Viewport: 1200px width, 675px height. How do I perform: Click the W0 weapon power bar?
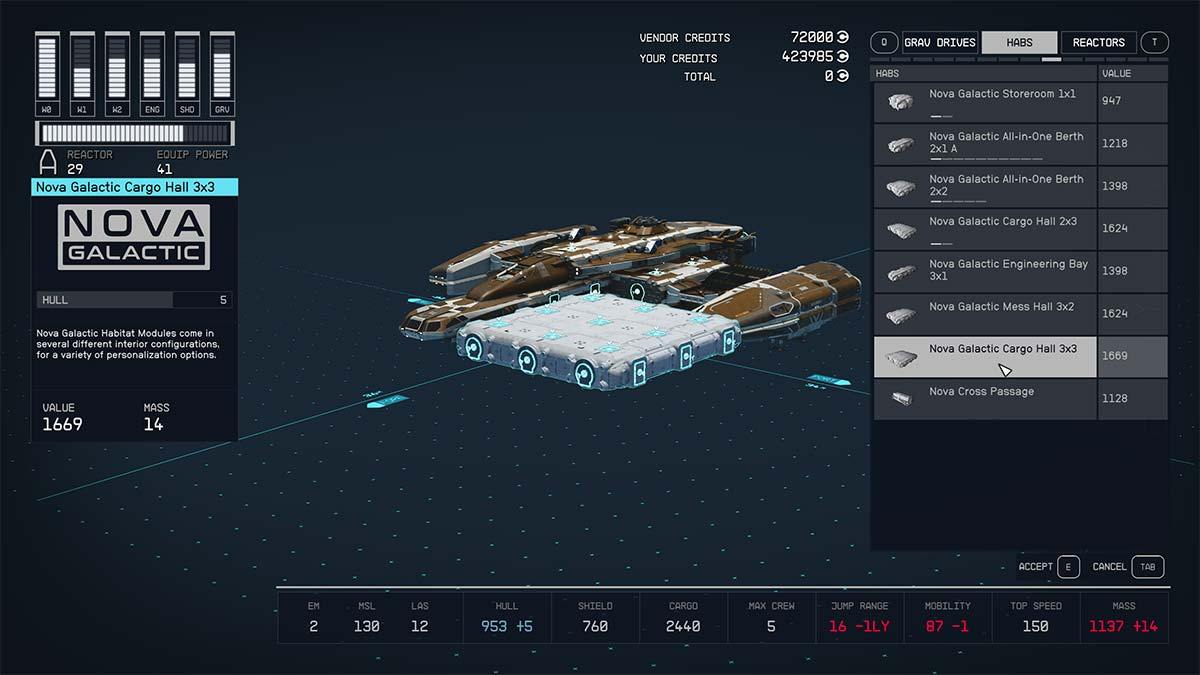(47, 74)
